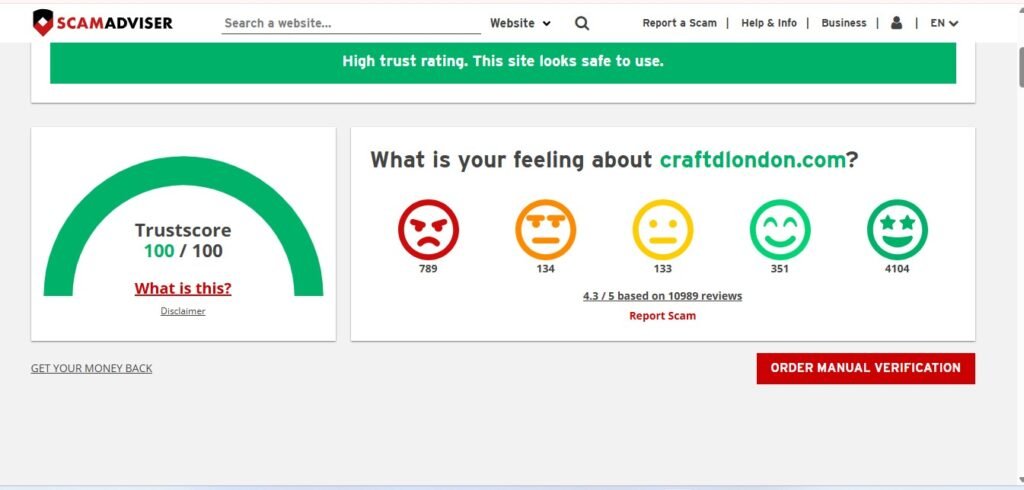The width and height of the screenshot is (1024, 490).
Task: Click the 4104 top rating count
Action: 897,269
